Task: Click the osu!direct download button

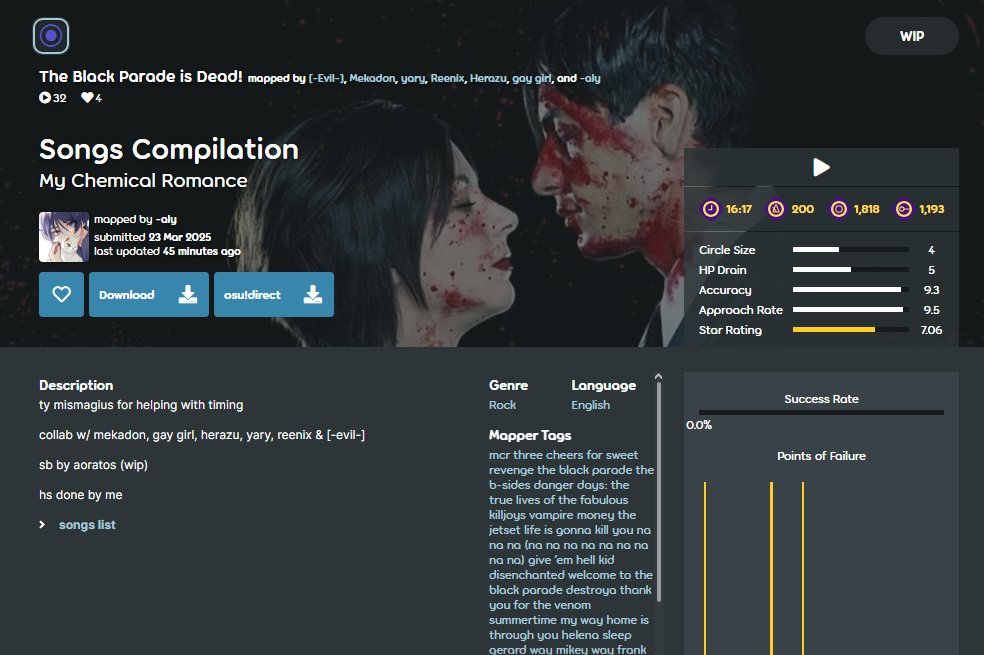Action: tap(274, 294)
